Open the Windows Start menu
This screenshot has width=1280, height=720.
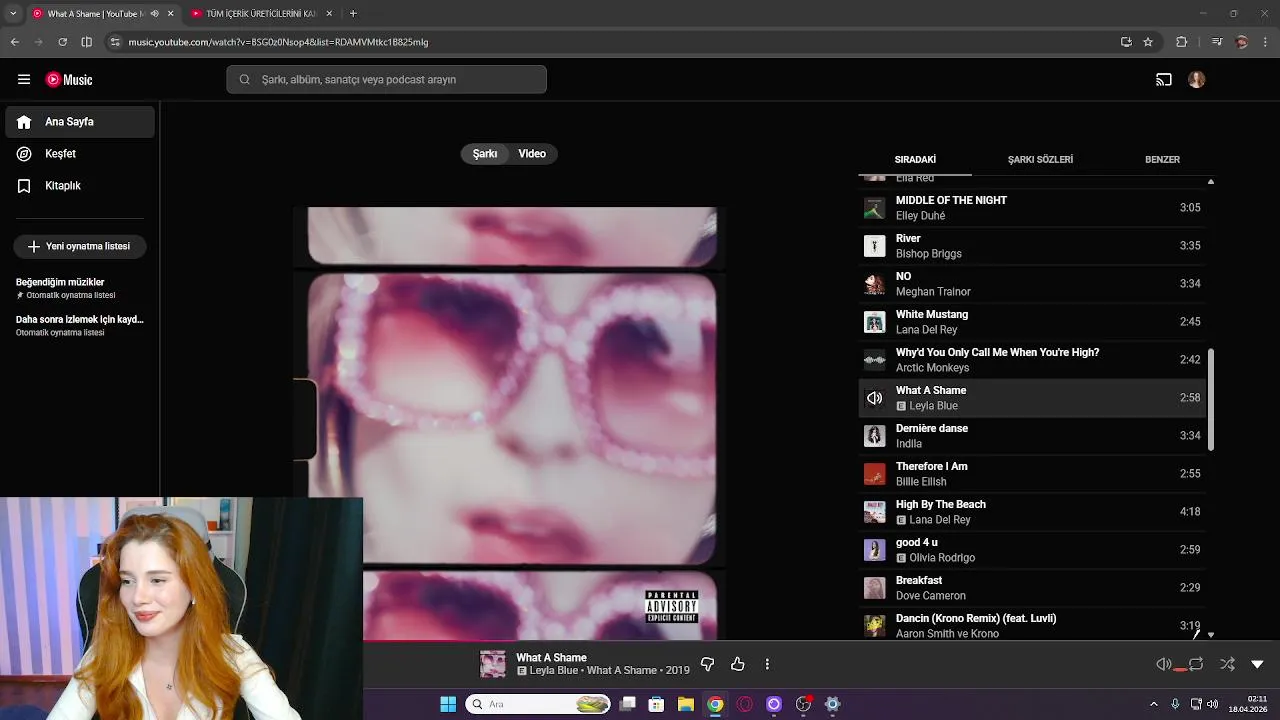(448, 704)
